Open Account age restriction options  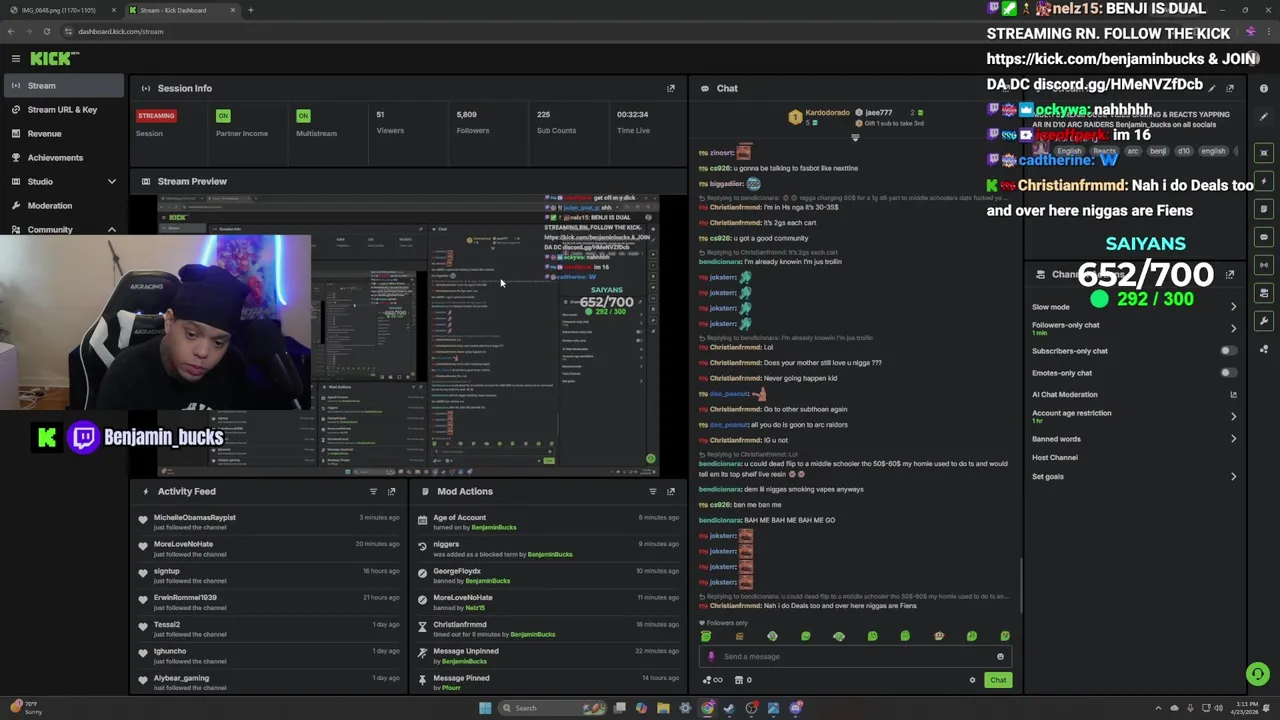pyautogui.click(x=1133, y=416)
